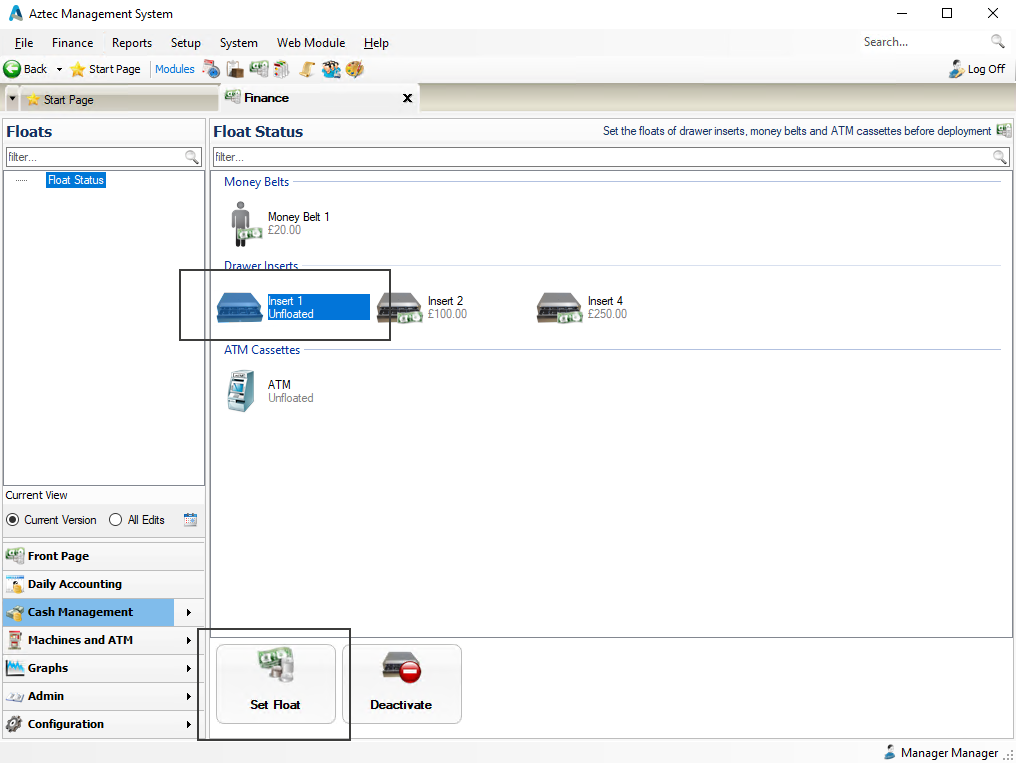Viewport: 1016px width, 763px height.
Task: Click the Float Status filter search field
Action: click(x=600, y=157)
